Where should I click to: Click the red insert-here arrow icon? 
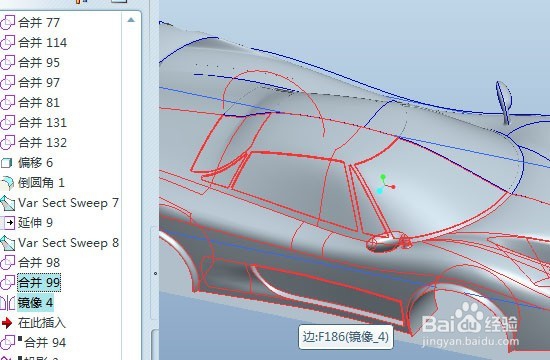pyautogui.click(x=7, y=323)
